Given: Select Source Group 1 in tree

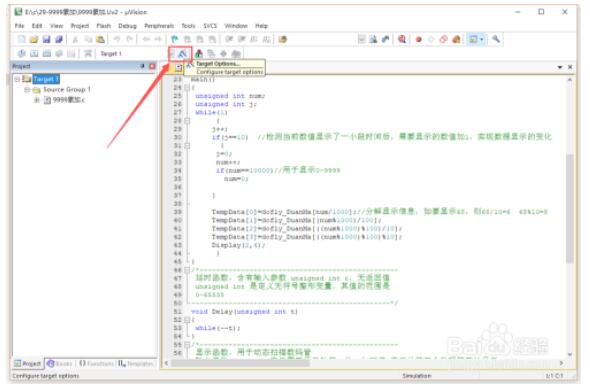Looking at the screenshot, I should pyautogui.click(x=67, y=90).
